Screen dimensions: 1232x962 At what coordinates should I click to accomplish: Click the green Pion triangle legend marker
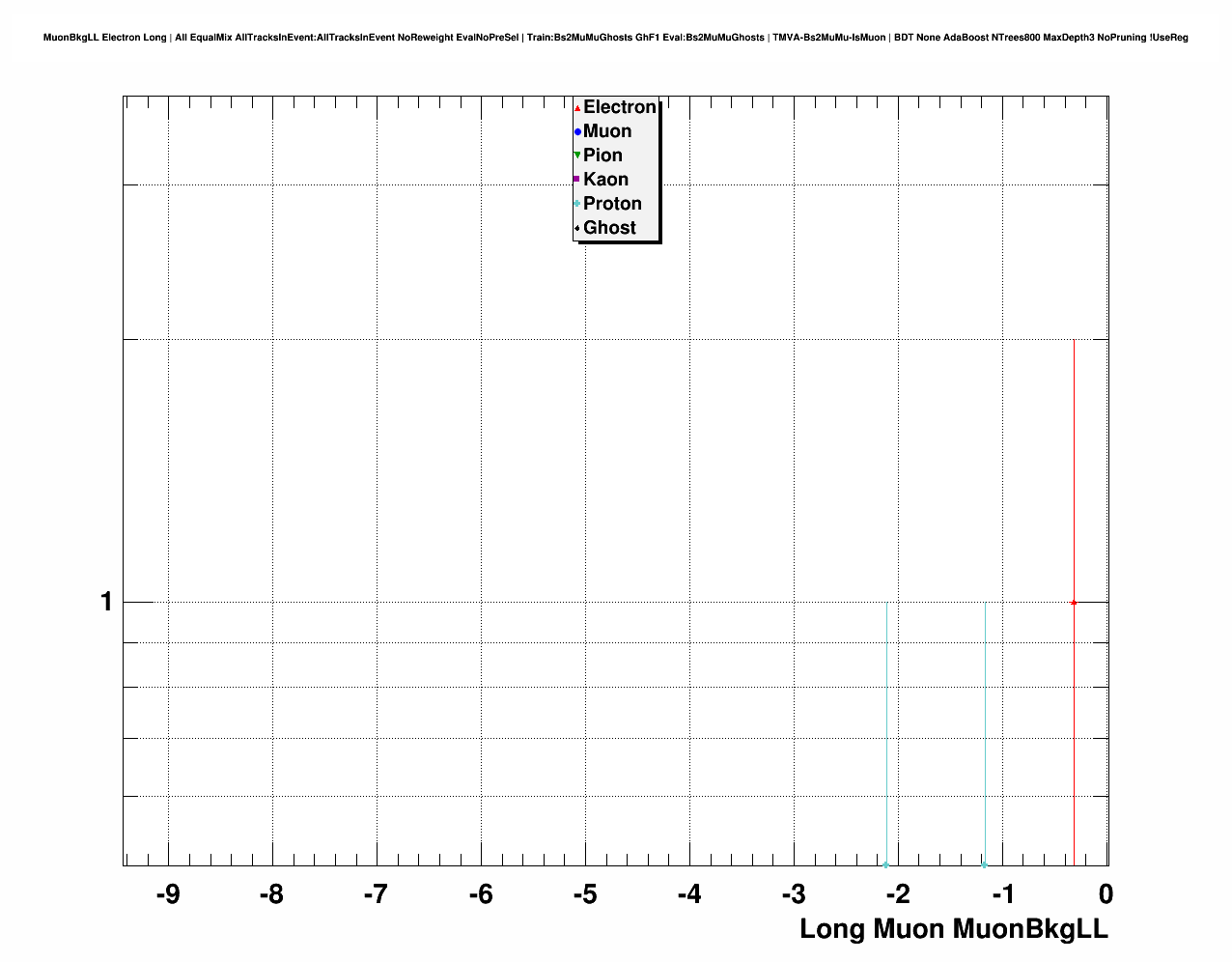577,156
